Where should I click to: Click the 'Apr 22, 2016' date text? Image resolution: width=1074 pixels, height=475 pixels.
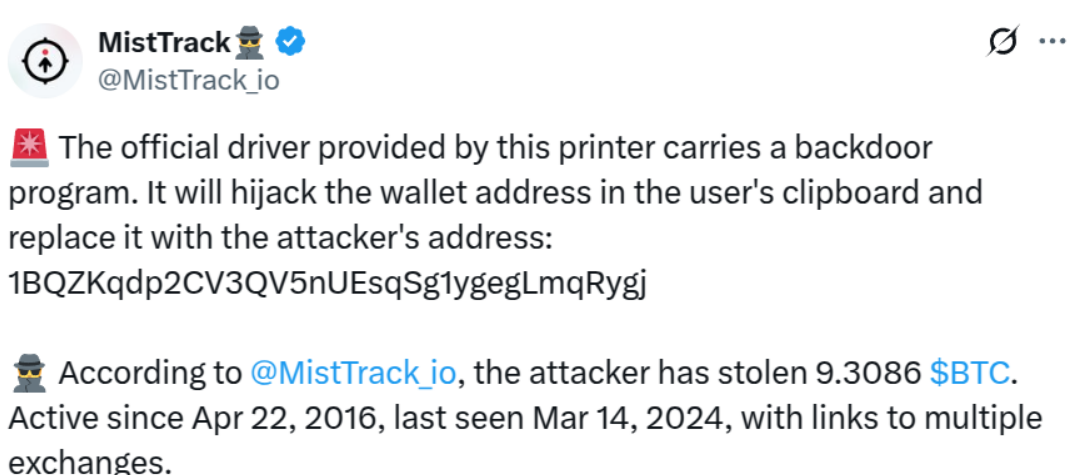pos(288,418)
